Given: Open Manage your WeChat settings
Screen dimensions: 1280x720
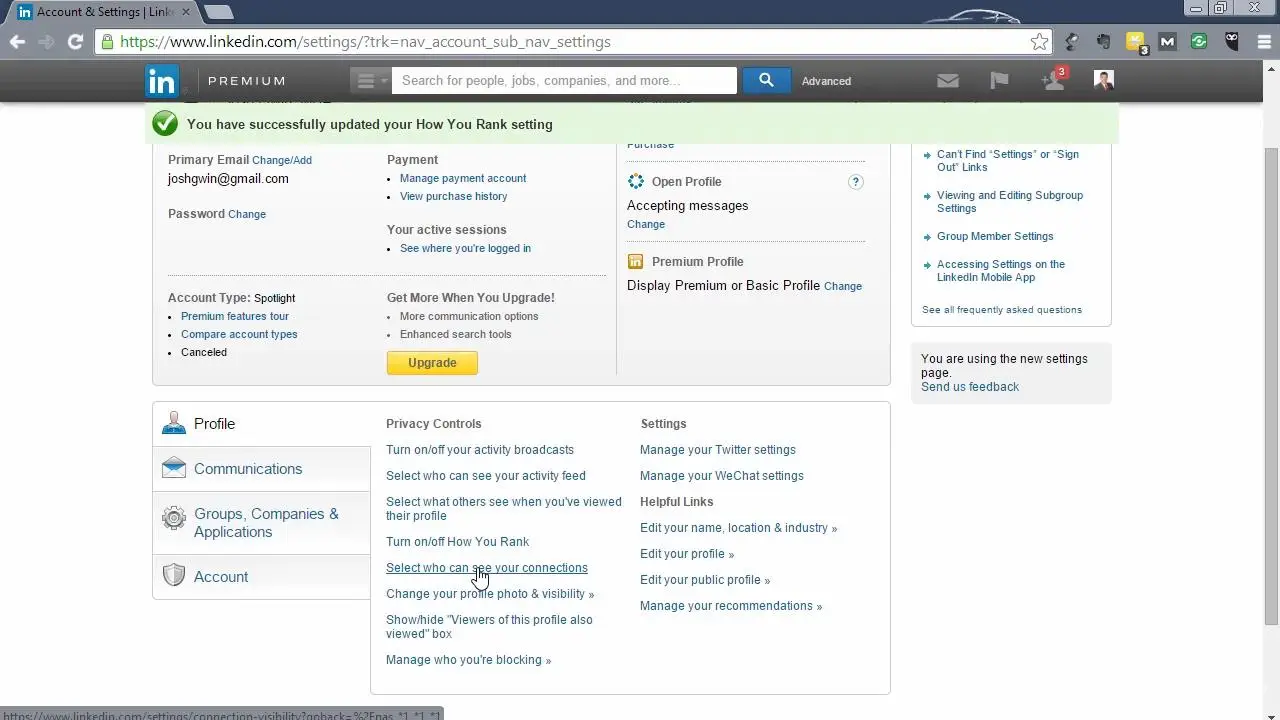Looking at the screenshot, I should pos(722,476).
